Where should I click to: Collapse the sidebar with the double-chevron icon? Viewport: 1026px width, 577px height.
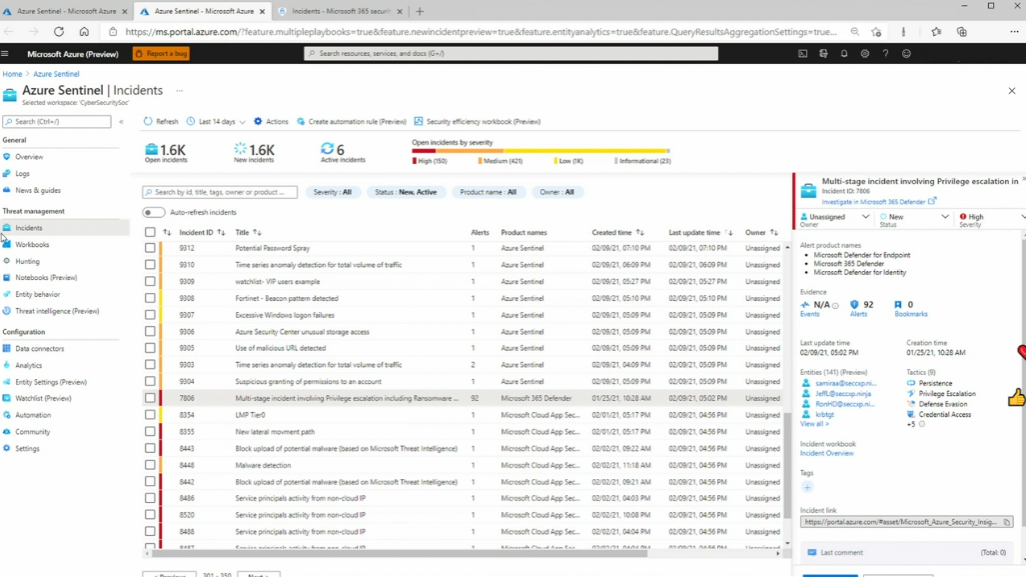[x=121, y=122]
